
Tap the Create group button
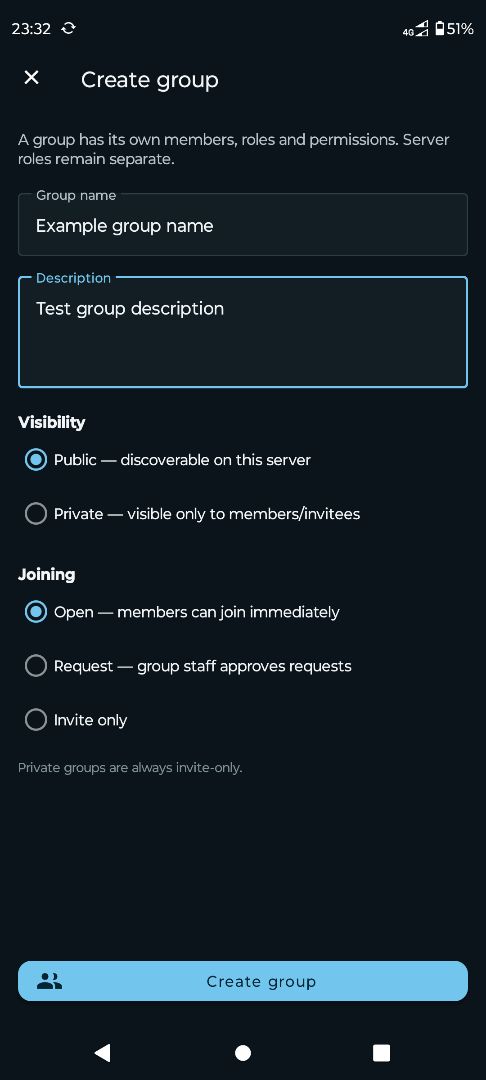click(243, 981)
